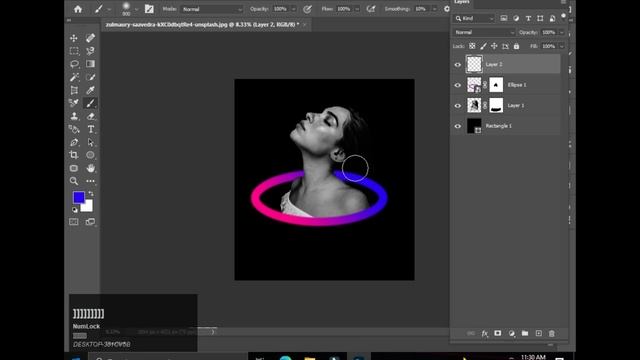The height and width of the screenshot is (360, 640).
Task: Open the layer Opacity dropdown arrow
Action: point(562,32)
